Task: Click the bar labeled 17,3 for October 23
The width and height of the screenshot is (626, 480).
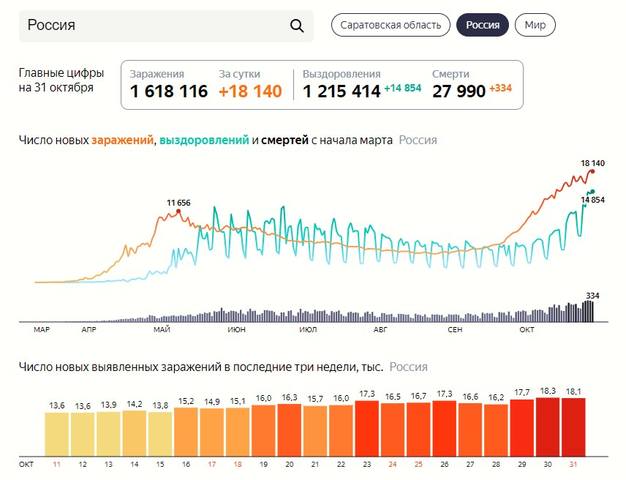Action: [x=366, y=427]
